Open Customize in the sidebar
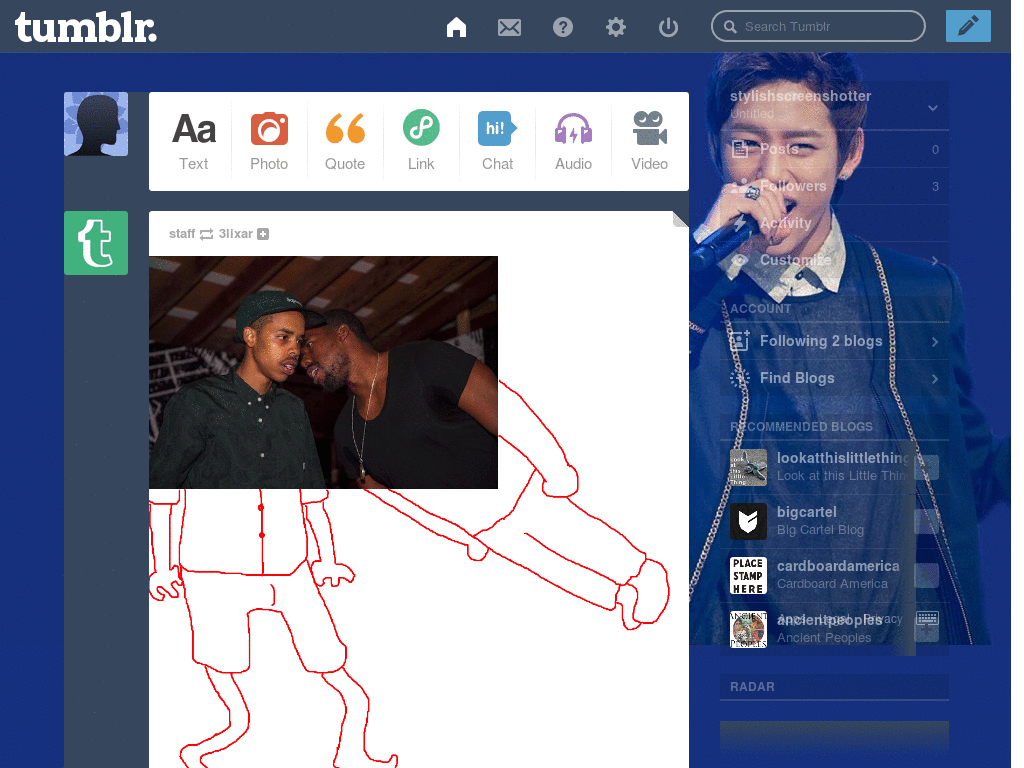This screenshot has height=768, width=1024. pos(834,260)
